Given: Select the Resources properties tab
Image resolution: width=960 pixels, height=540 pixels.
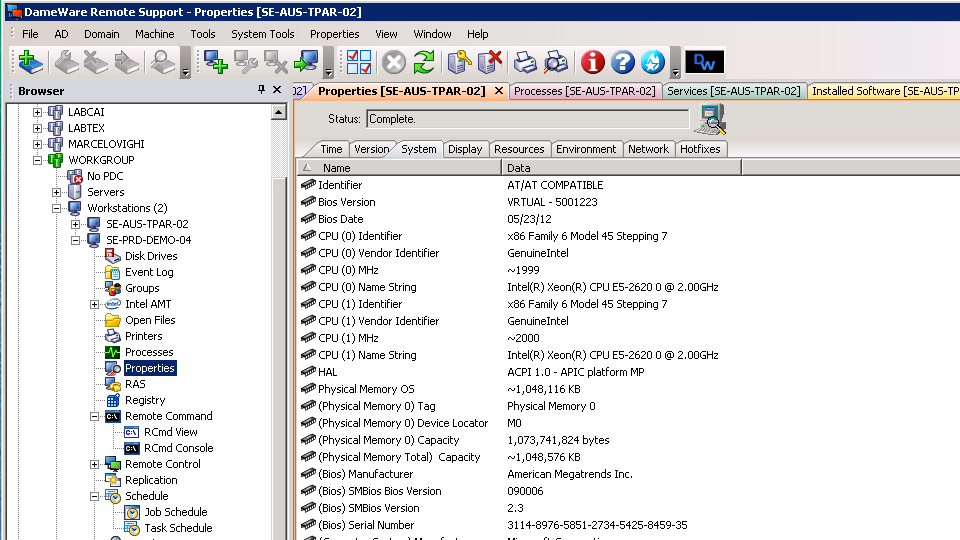Looking at the screenshot, I should [x=519, y=149].
